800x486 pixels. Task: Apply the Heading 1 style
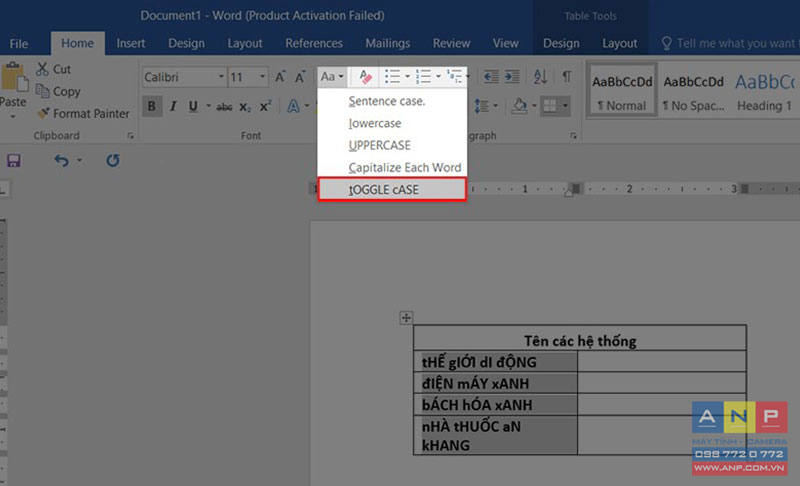(765, 92)
